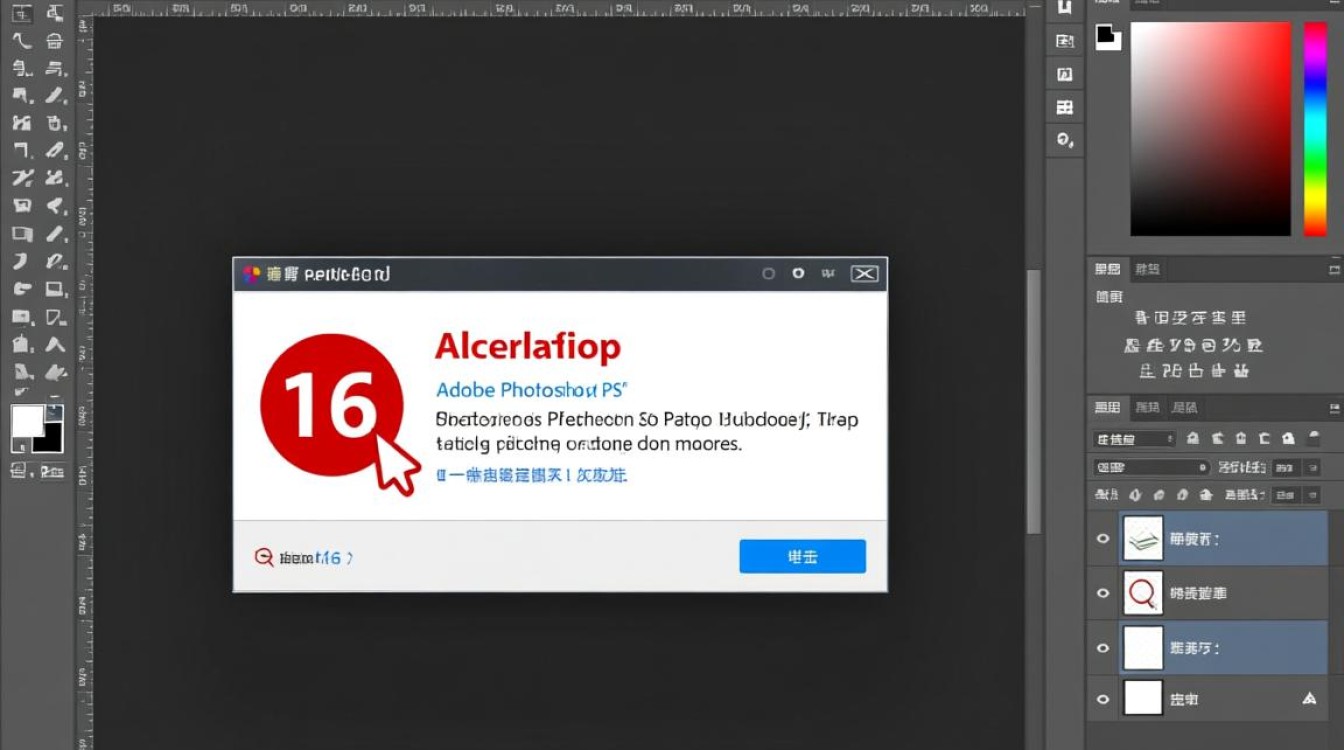The height and width of the screenshot is (750, 1344).
Task: Click the bottom icon in the collapsed panel strip
Action: tap(1065, 140)
